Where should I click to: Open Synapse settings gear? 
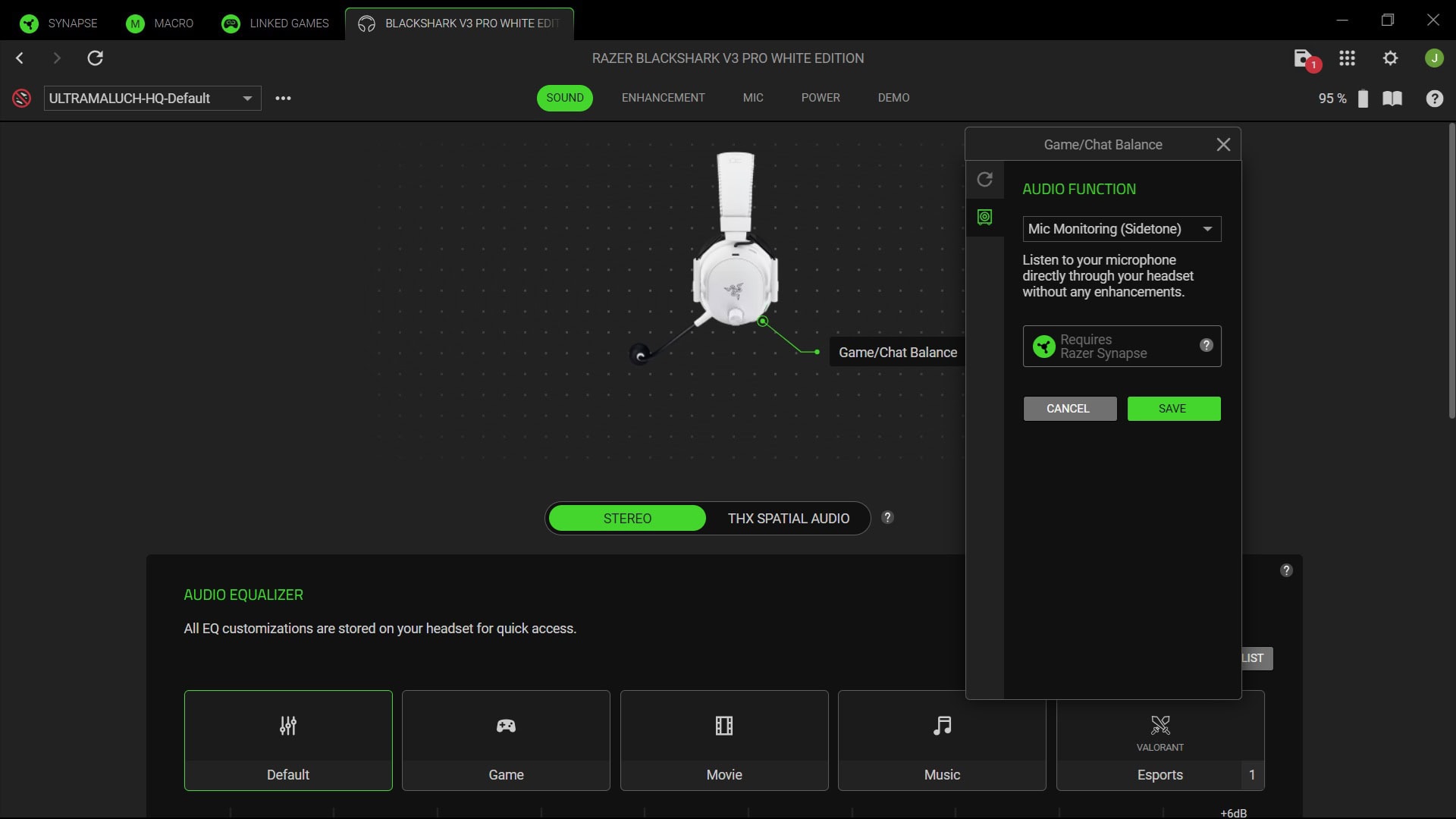click(1391, 58)
